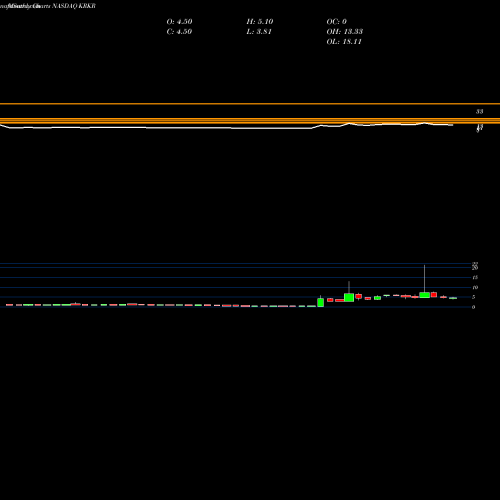The width and height of the screenshot is (500, 500).
Task: Click the low value 'L: 3.81'
Action: pyautogui.click(x=259, y=32)
